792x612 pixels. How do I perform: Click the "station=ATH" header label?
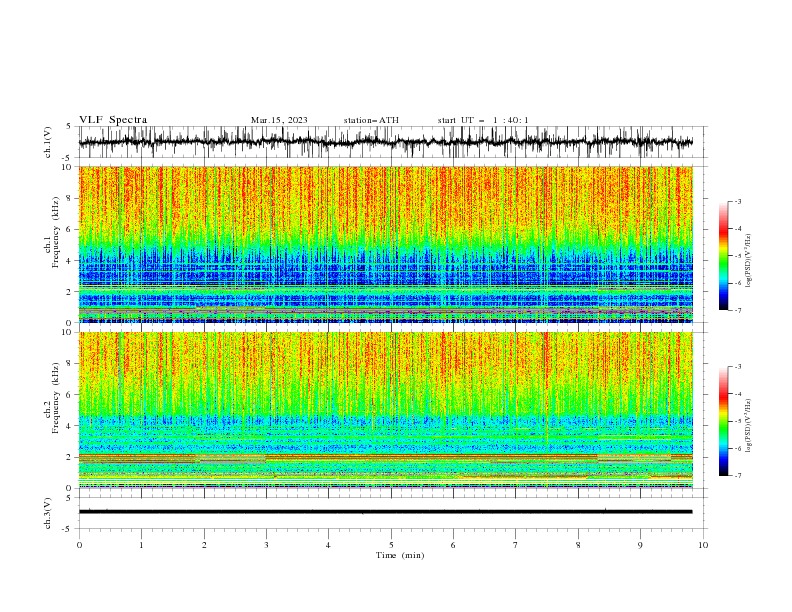(371, 120)
